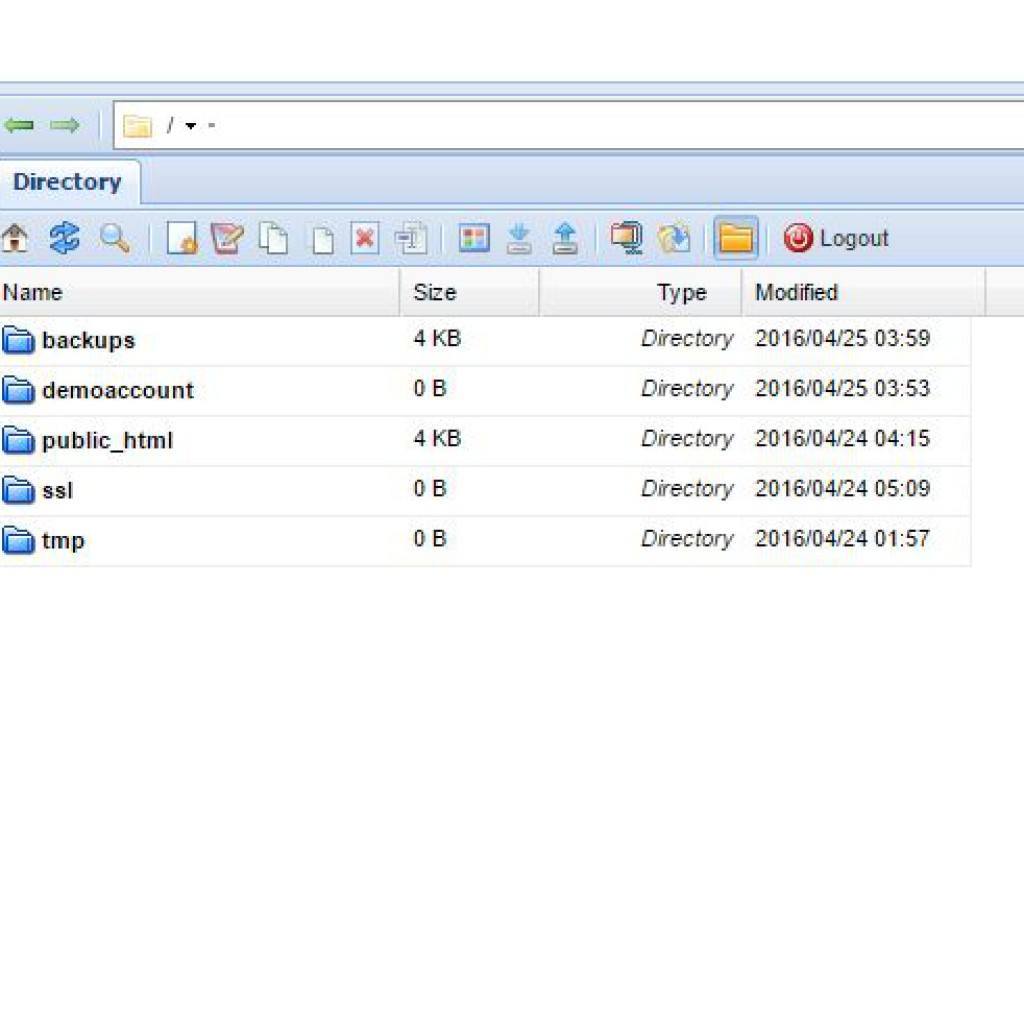Switch to the Directory tab

pos(67,182)
